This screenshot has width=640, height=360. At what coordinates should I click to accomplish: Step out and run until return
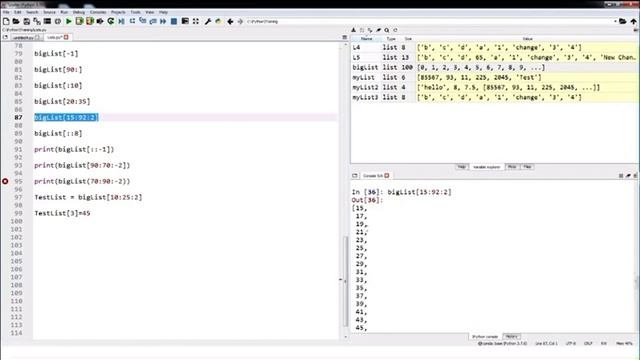coord(153,21)
